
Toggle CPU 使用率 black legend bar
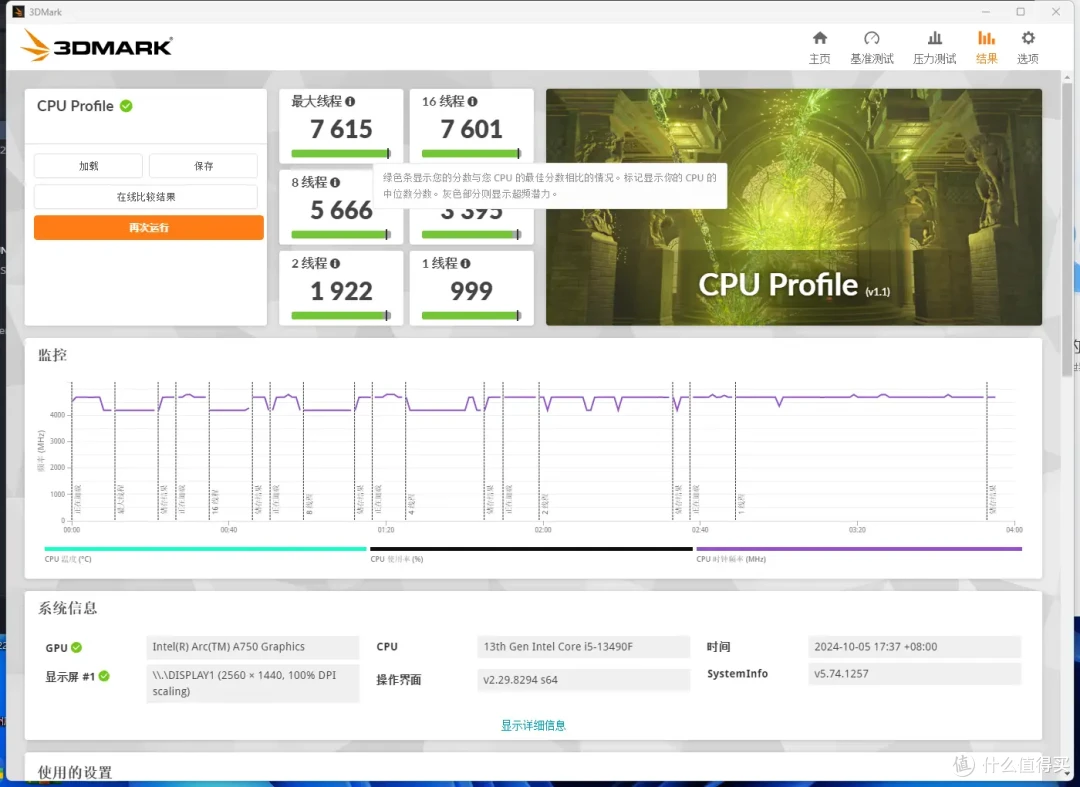click(531, 549)
